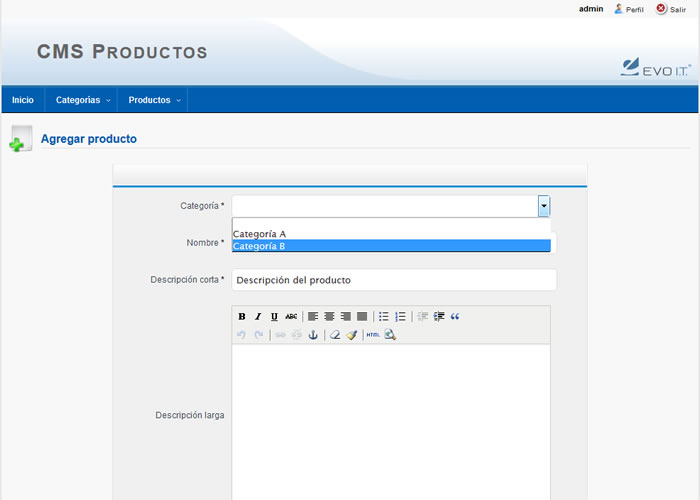The width and height of the screenshot is (700, 500).
Task: Remove formatting with the eraser icon
Action: coord(335,334)
